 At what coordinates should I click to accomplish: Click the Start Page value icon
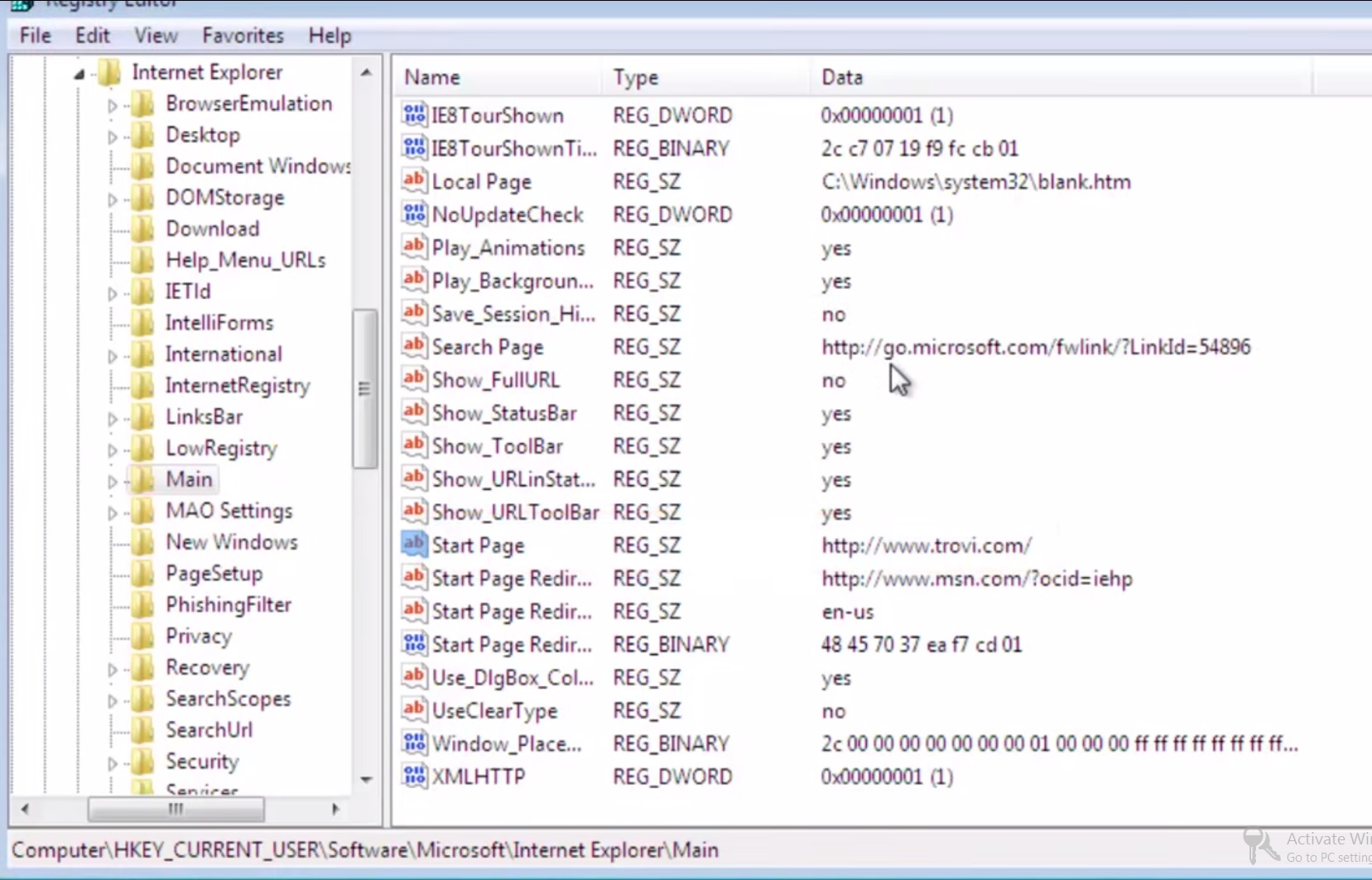click(414, 544)
